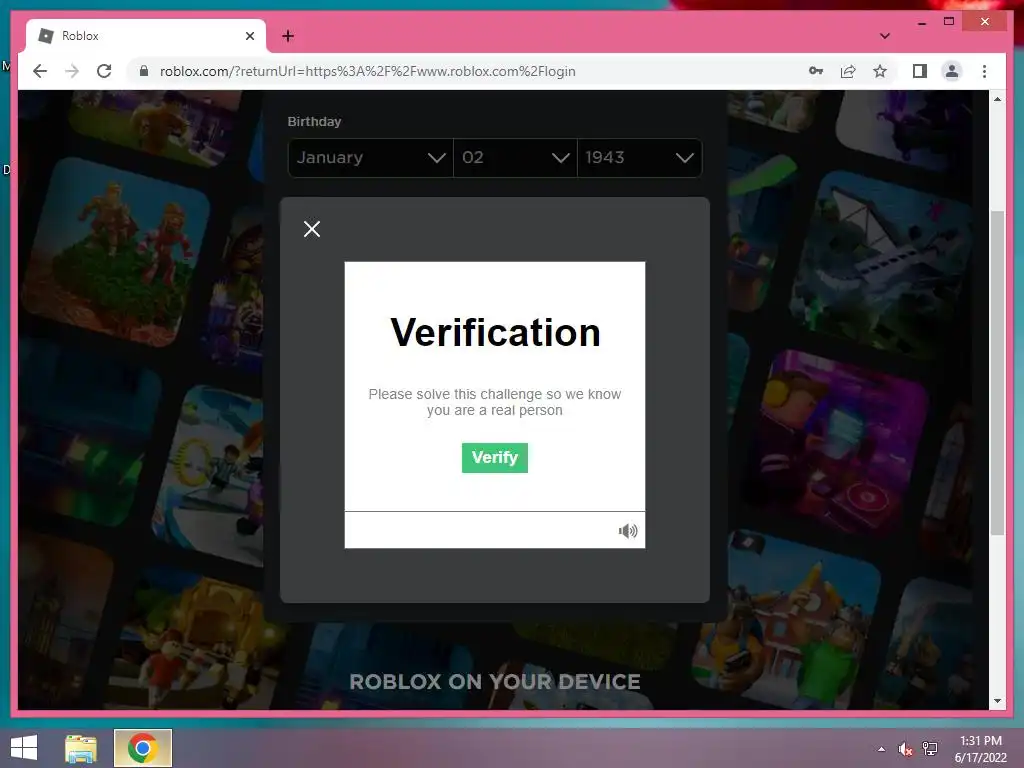Open File Explorer from the taskbar
This screenshot has height=768, width=1024.
click(x=81, y=748)
